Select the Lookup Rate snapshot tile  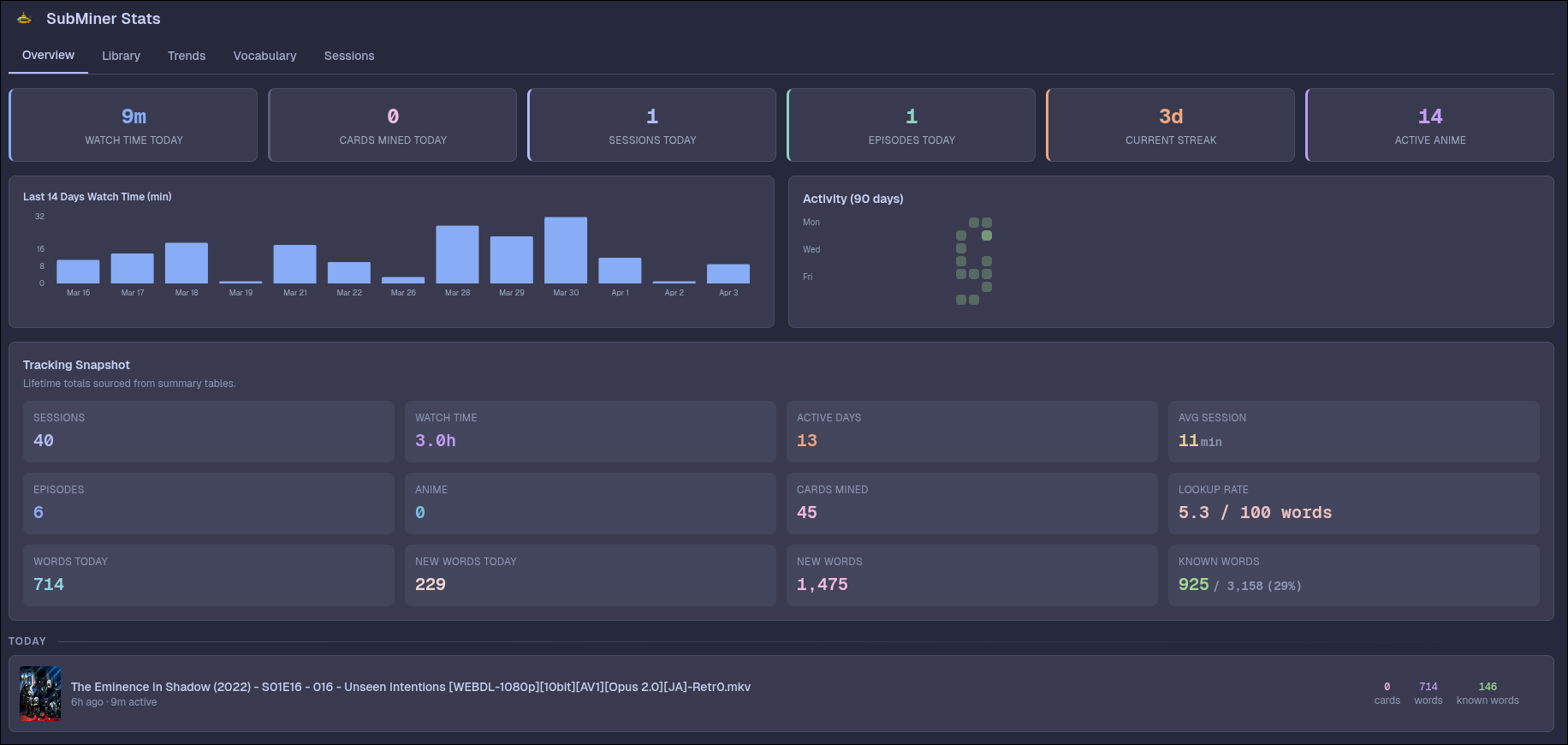[x=1352, y=504]
